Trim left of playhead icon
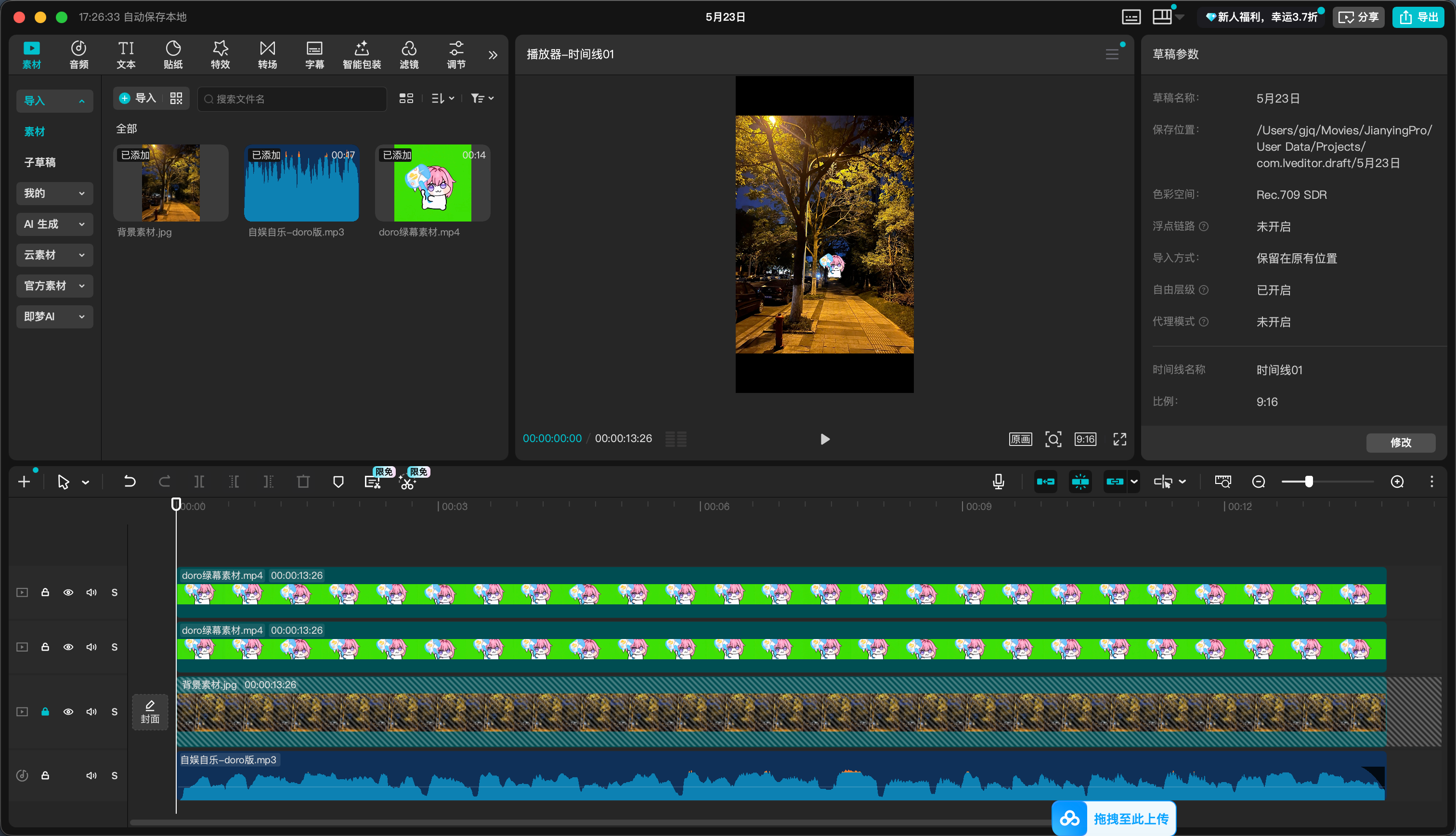The width and height of the screenshot is (1456, 836). click(x=234, y=482)
